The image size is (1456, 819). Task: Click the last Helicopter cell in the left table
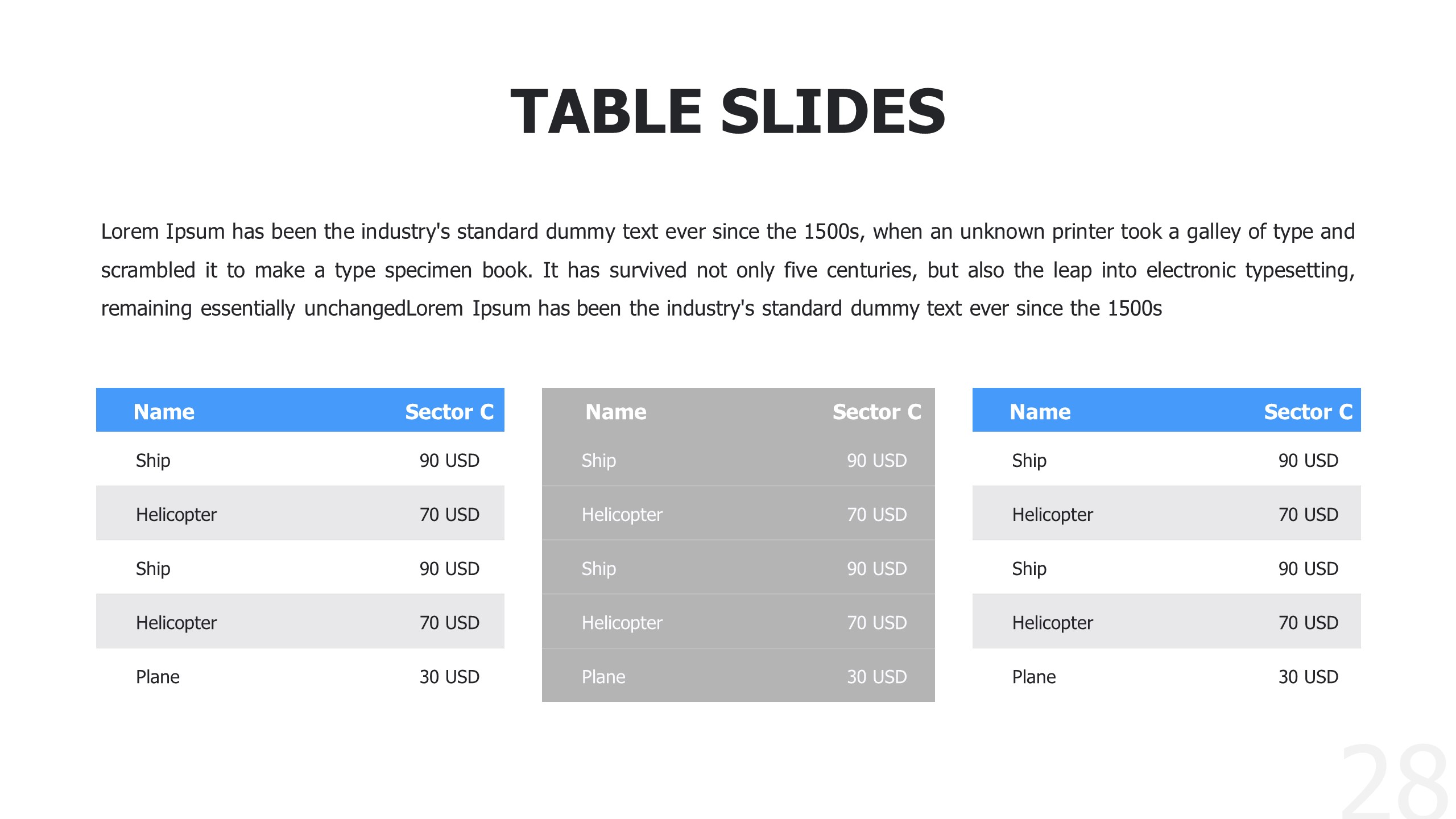coord(176,623)
